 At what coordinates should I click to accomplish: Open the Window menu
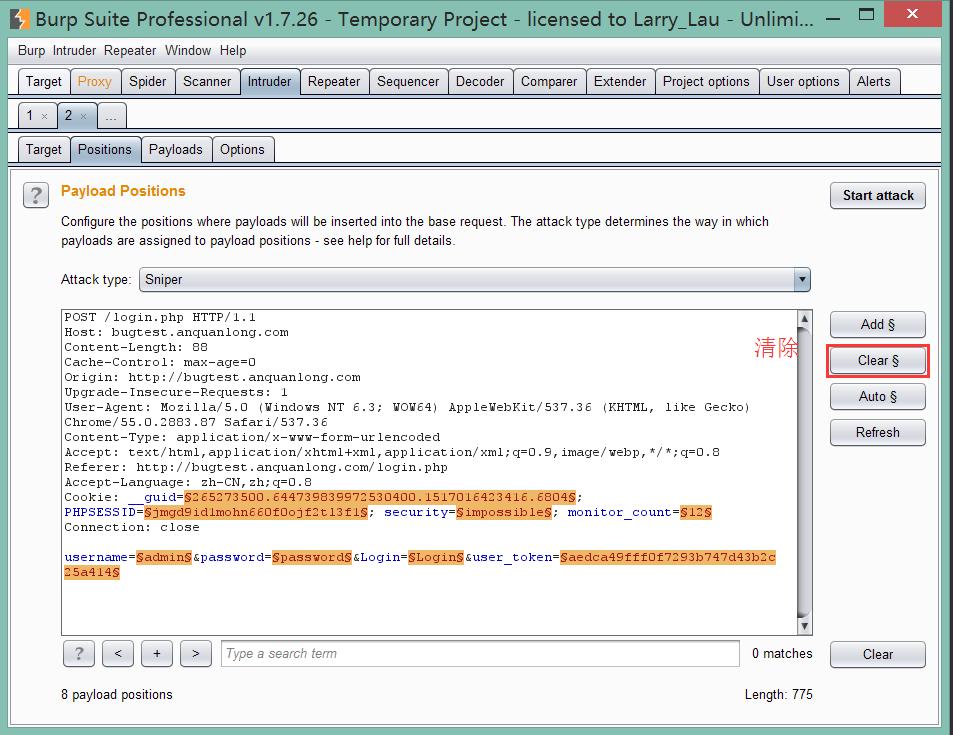point(188,50)
